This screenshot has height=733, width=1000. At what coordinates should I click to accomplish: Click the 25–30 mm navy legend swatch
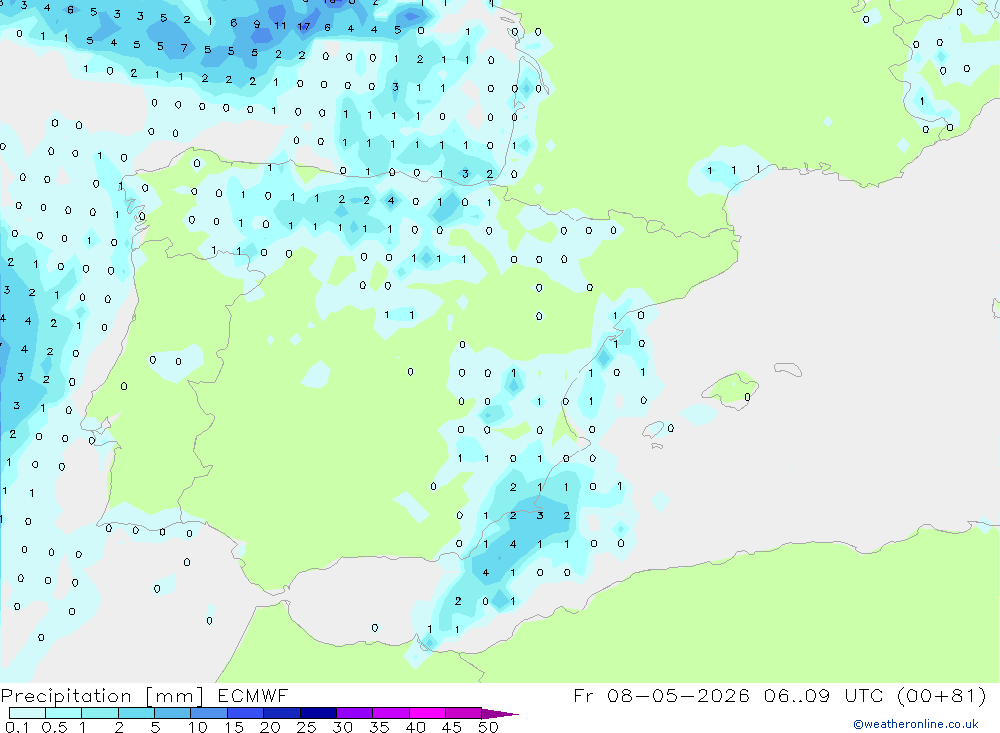pos(318,713)
